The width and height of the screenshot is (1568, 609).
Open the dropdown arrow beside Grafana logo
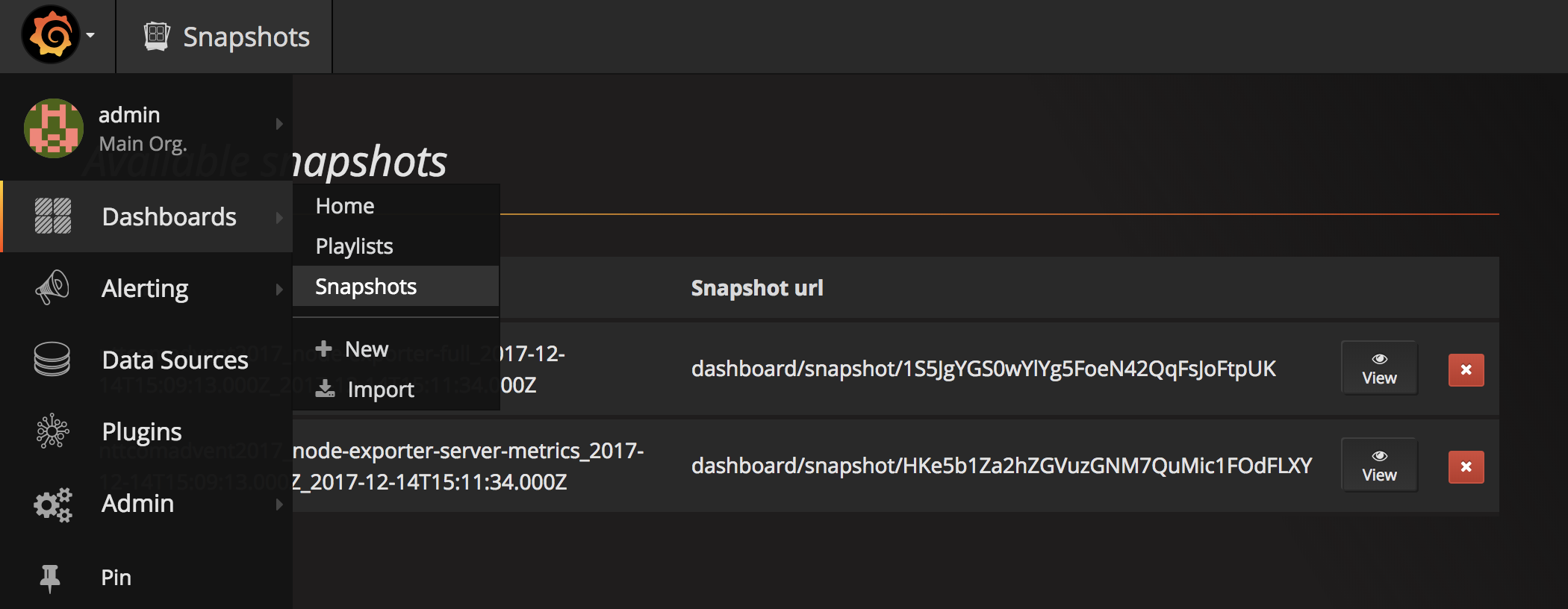click(90, 35)
